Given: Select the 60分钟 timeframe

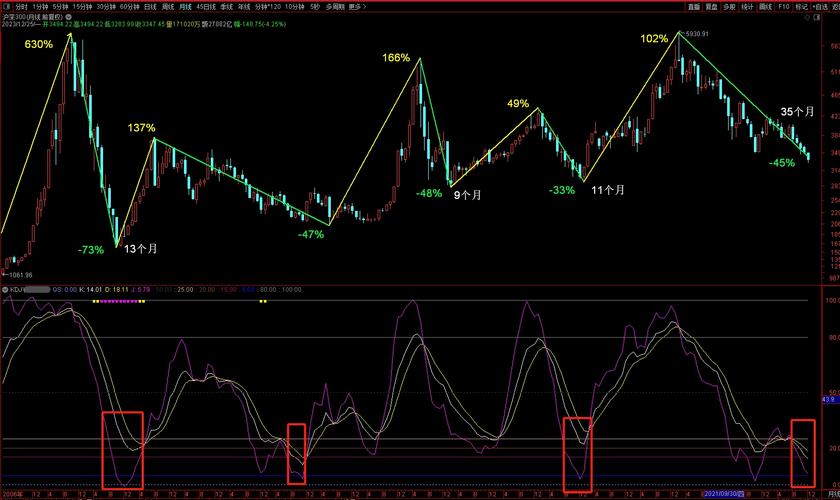Looking at the screenshot, I should click(127, 6).
